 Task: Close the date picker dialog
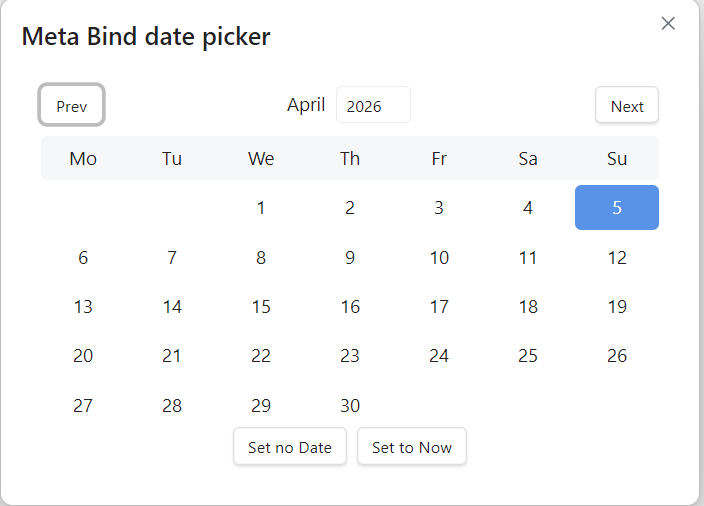click(668, 24)
